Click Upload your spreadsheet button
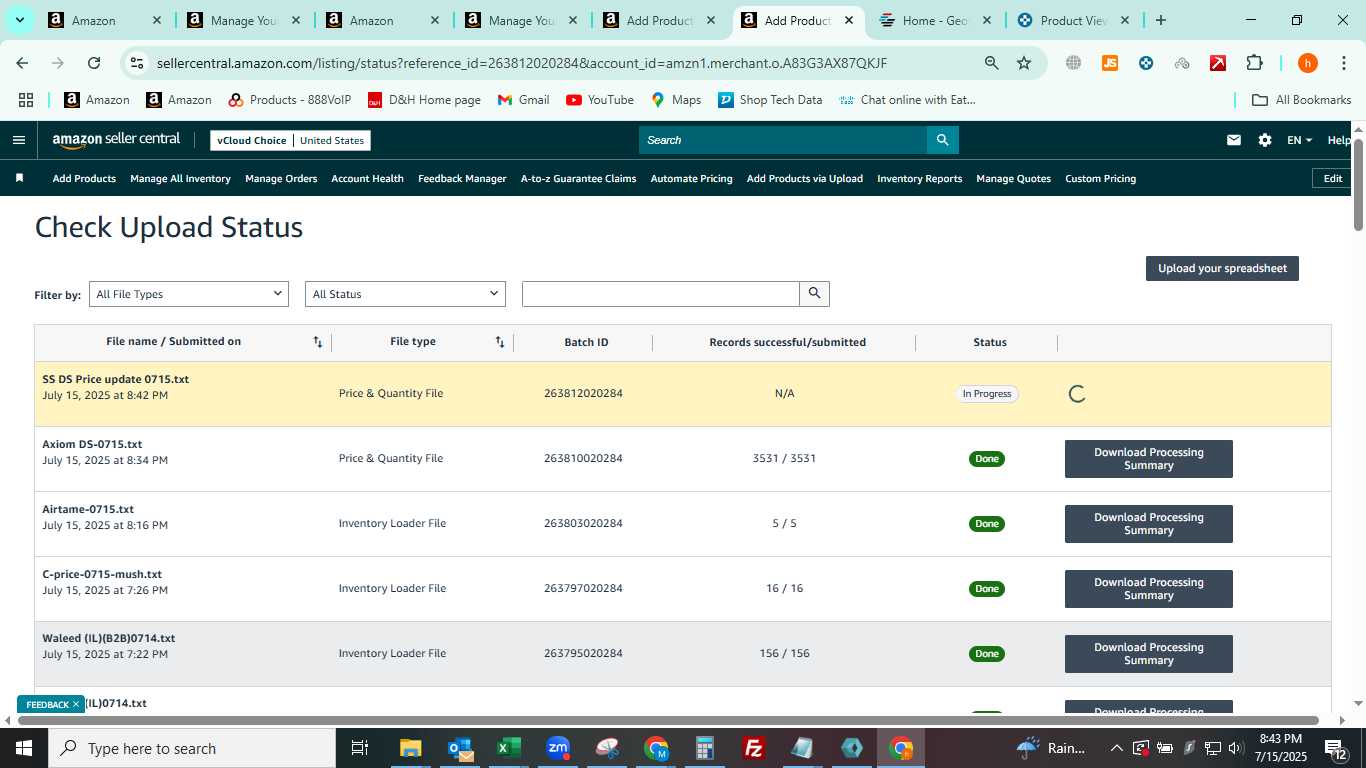The image size is (1366, 768). pos(1222,268)
